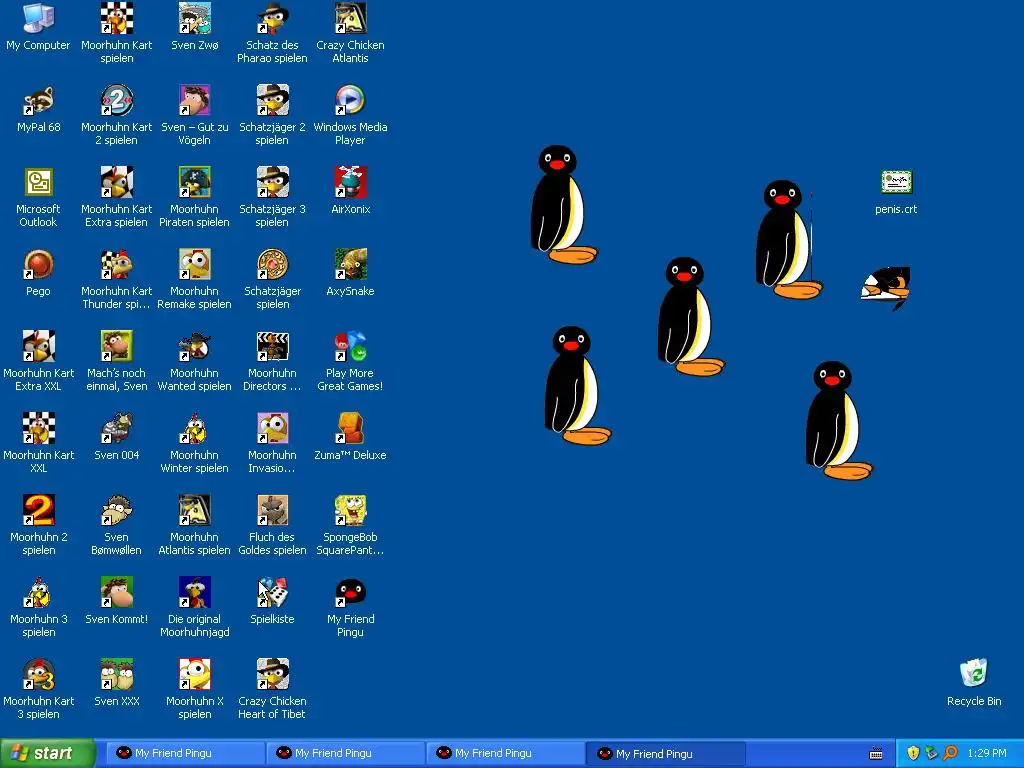Select the Pego shortcut
The image size is (1024, 768).
(39, 264)
